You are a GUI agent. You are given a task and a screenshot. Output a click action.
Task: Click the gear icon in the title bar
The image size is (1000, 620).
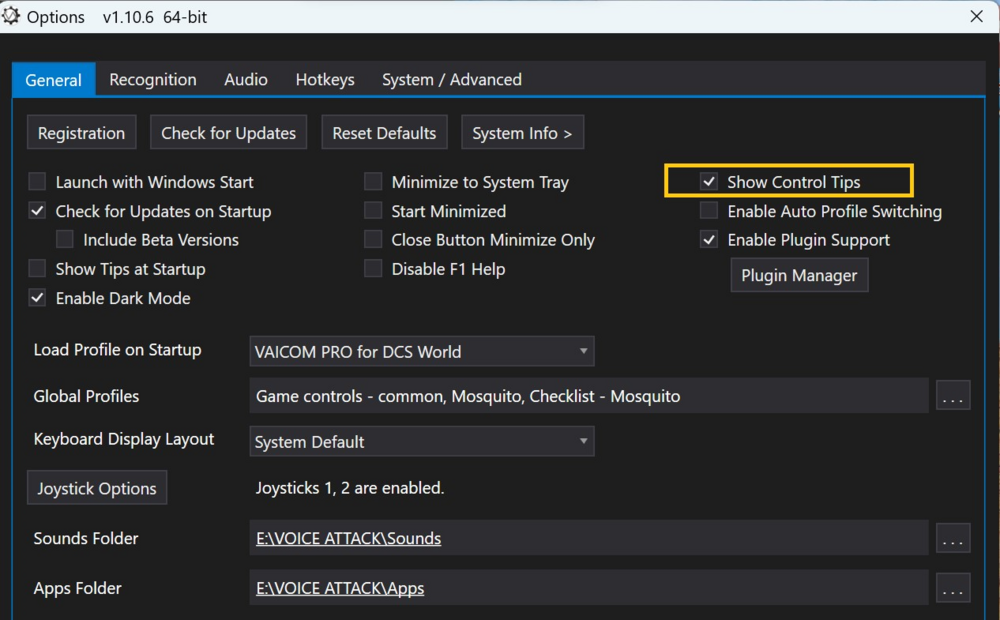coord(11,16)
